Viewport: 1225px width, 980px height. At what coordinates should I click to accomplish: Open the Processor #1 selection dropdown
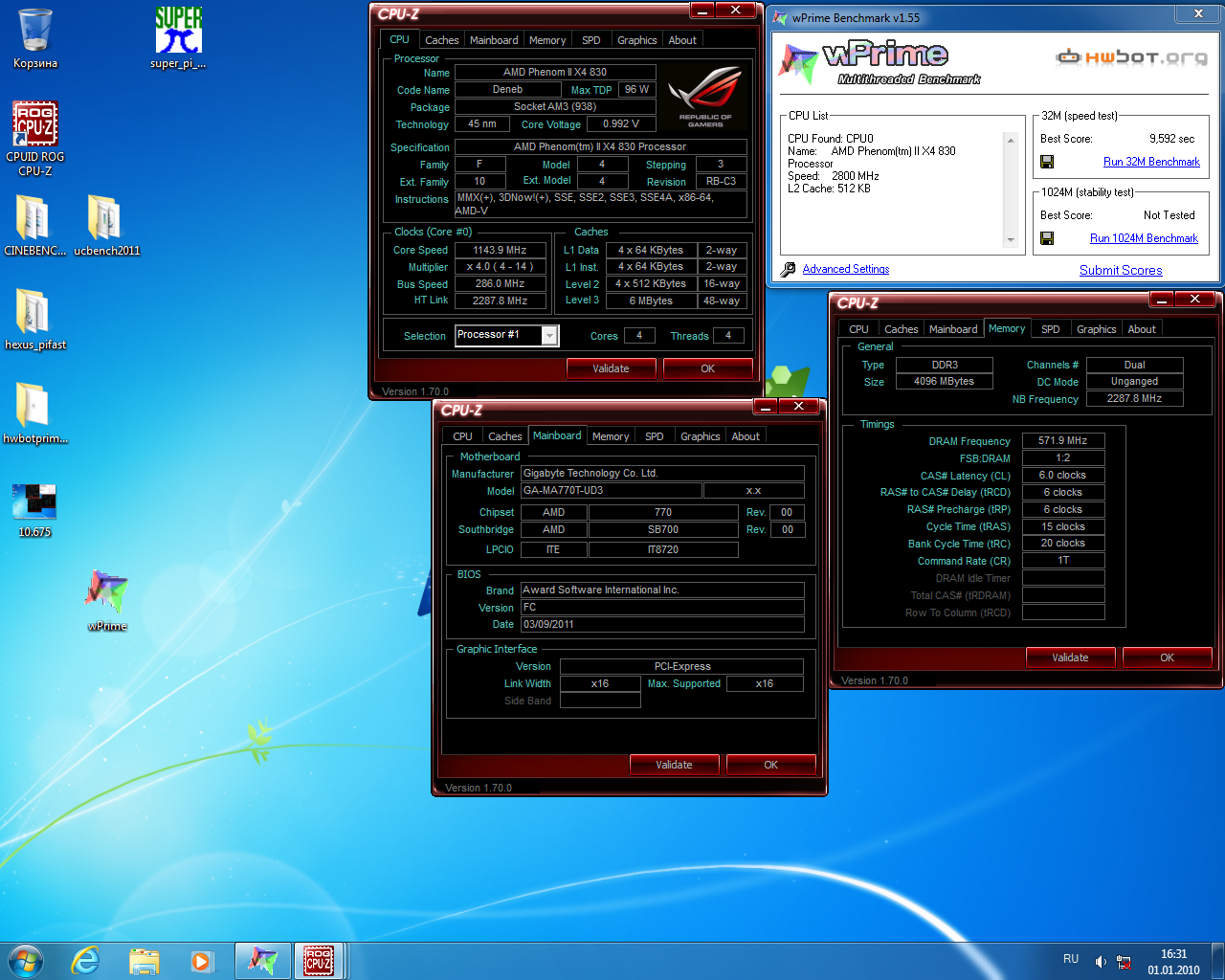(x=549, y=335)
